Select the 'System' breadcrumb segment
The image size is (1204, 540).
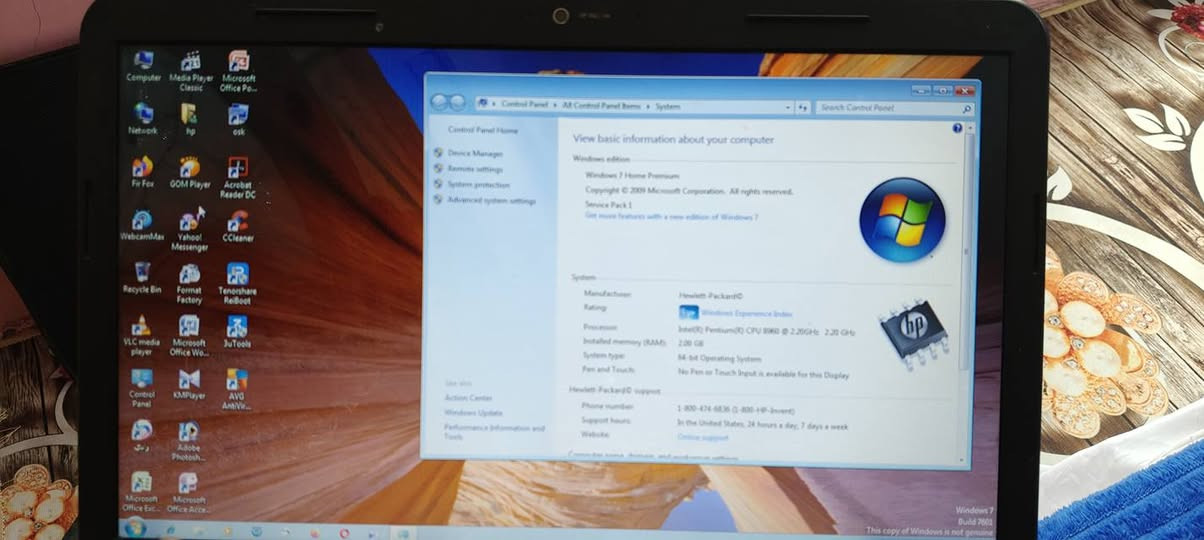pos(668,106)
